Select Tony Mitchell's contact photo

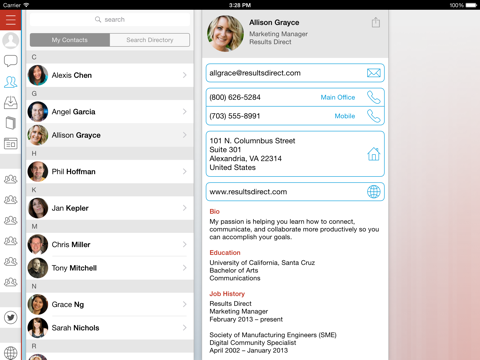tap(38, 268)
